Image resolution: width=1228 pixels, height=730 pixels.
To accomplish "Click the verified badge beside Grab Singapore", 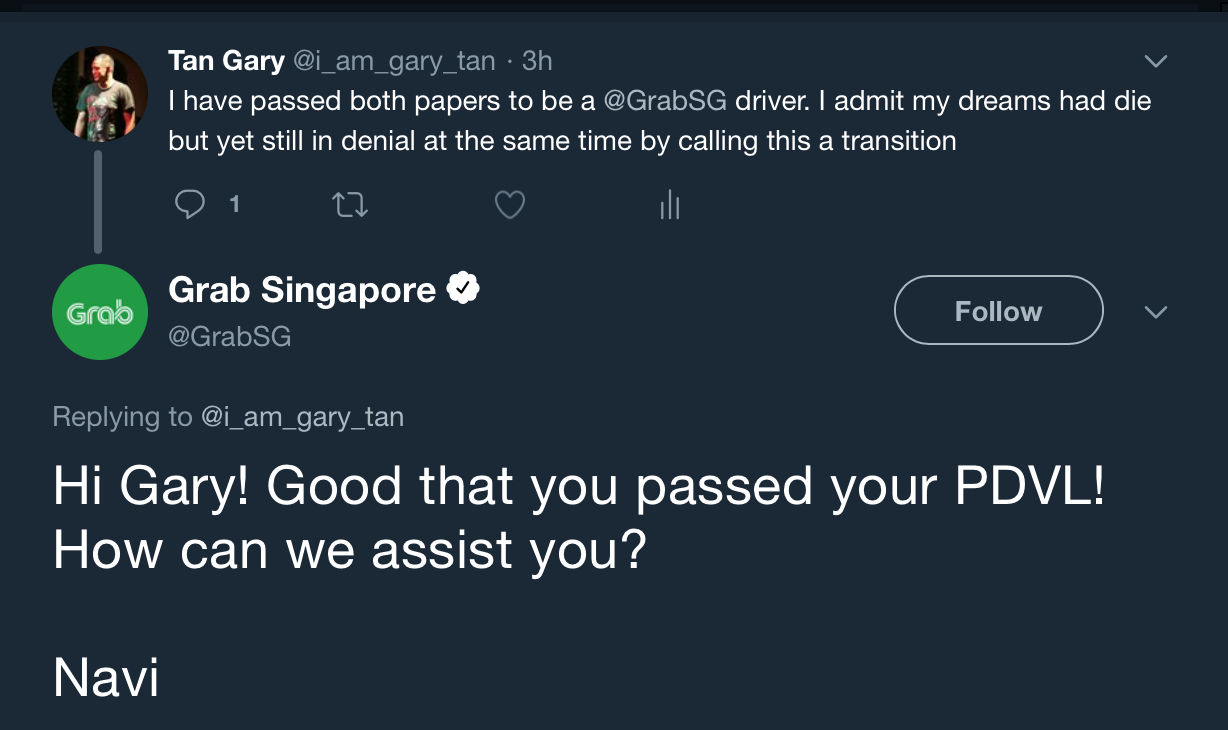I will (x=463, y=290).
